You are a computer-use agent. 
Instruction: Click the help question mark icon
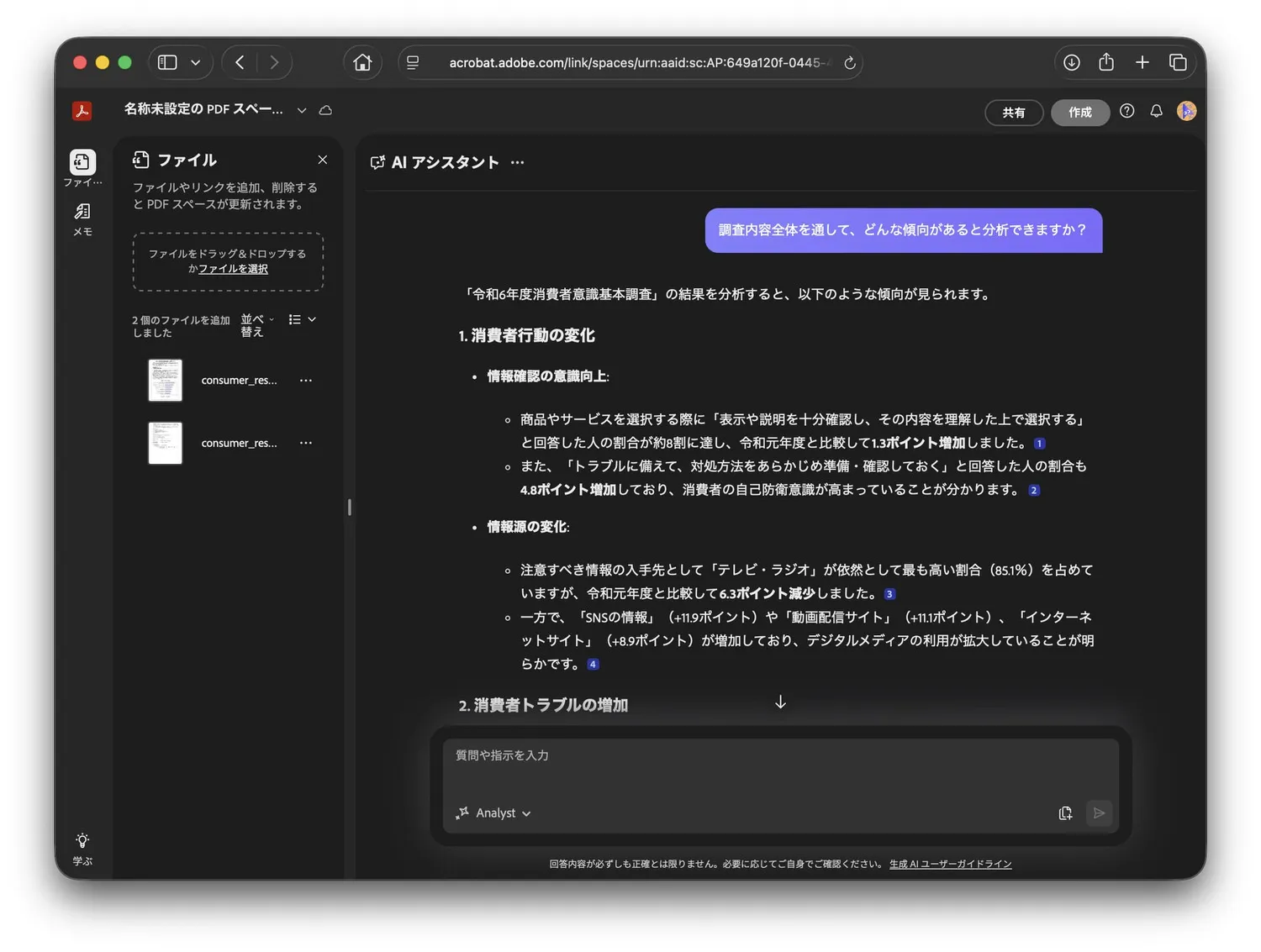(x=1126, y=111)
